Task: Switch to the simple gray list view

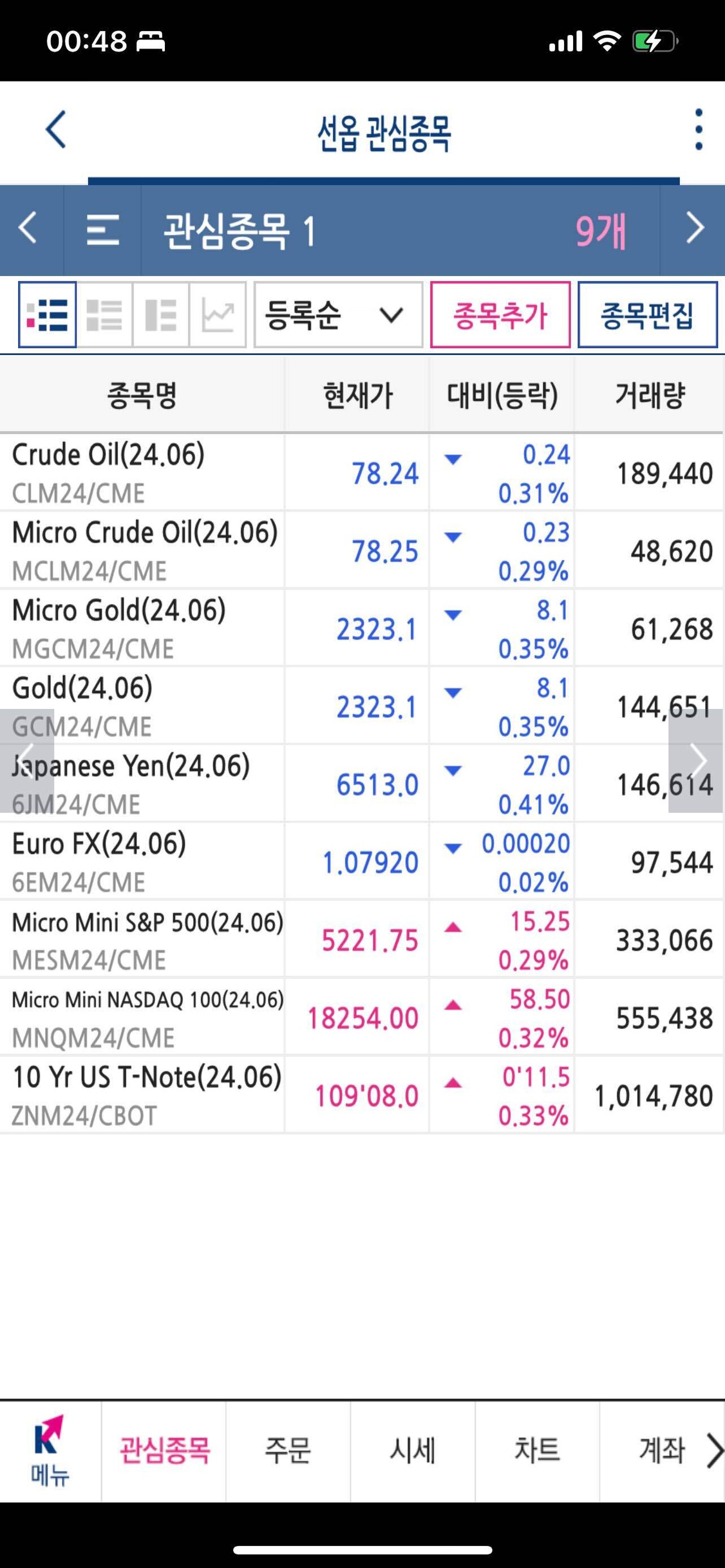Action: coord(105,315)
